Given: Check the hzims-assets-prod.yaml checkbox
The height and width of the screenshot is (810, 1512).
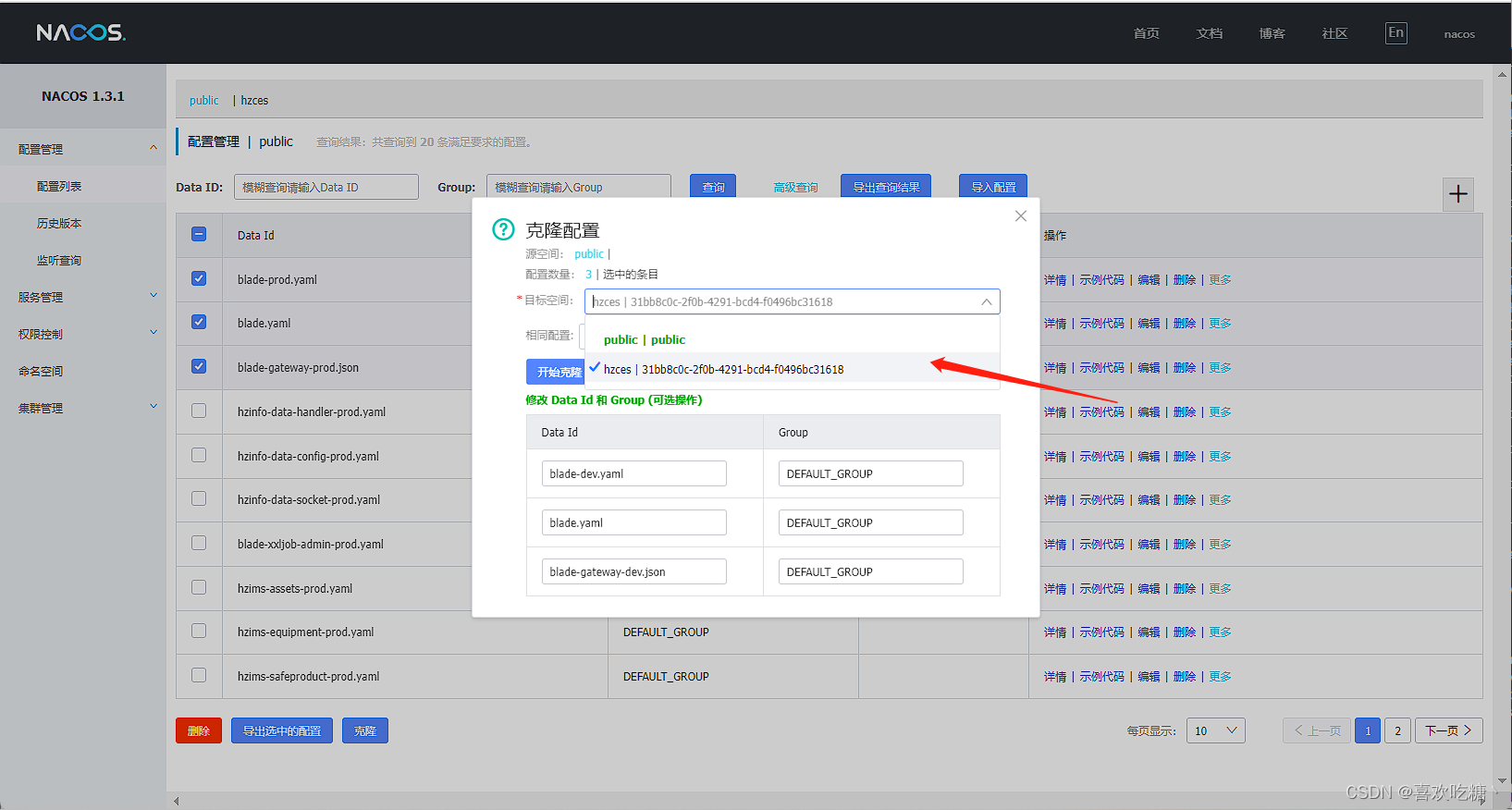Looking at the screenshot, I should 199,587.
